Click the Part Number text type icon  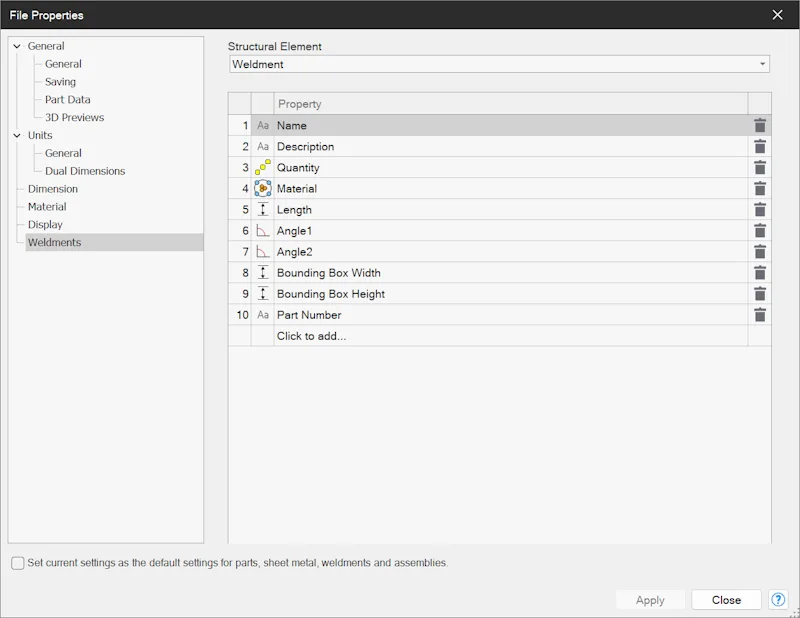coord(263,315)
